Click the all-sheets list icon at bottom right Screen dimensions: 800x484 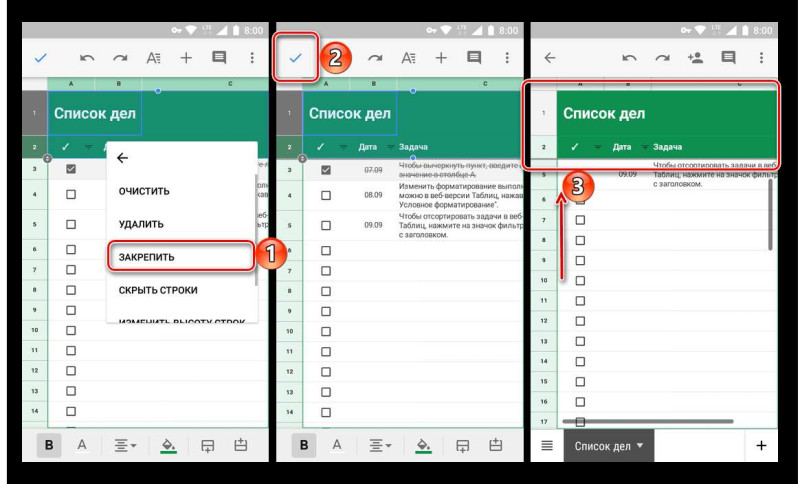pos(547,446)
